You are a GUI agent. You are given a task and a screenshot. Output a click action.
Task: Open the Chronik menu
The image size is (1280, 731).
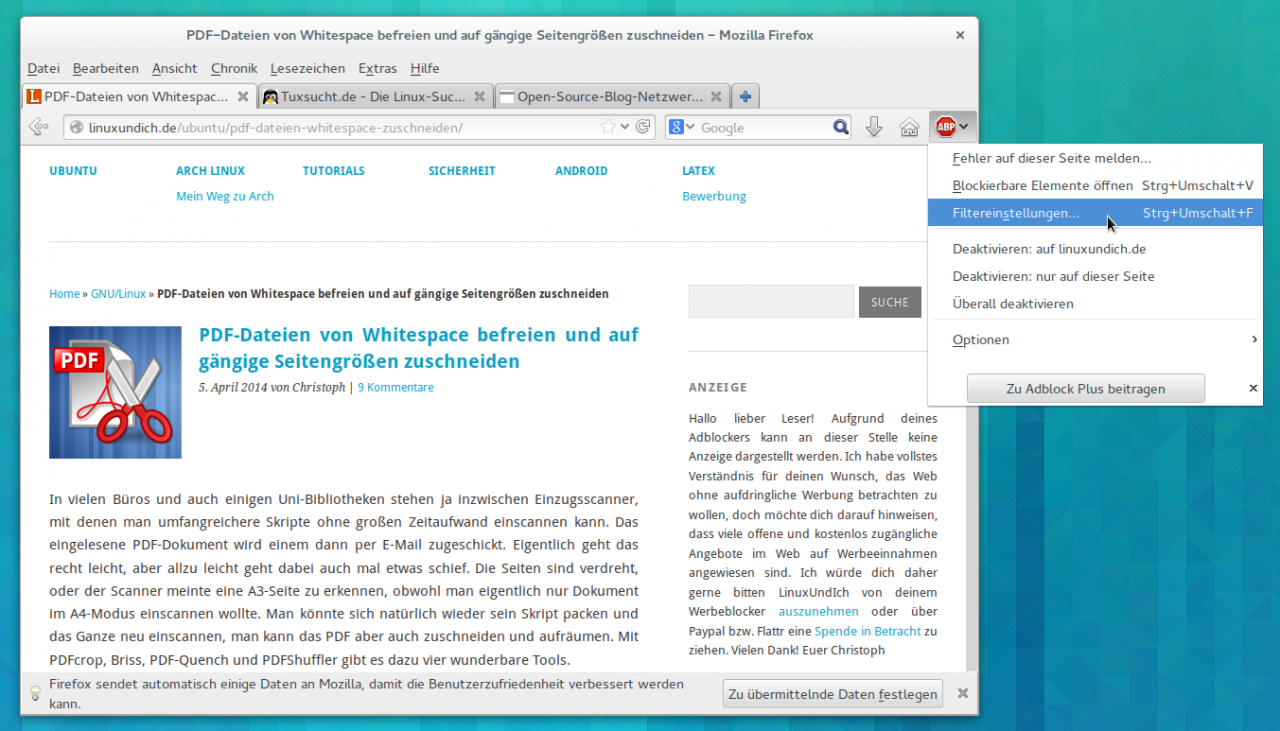(x=234, y=69)
